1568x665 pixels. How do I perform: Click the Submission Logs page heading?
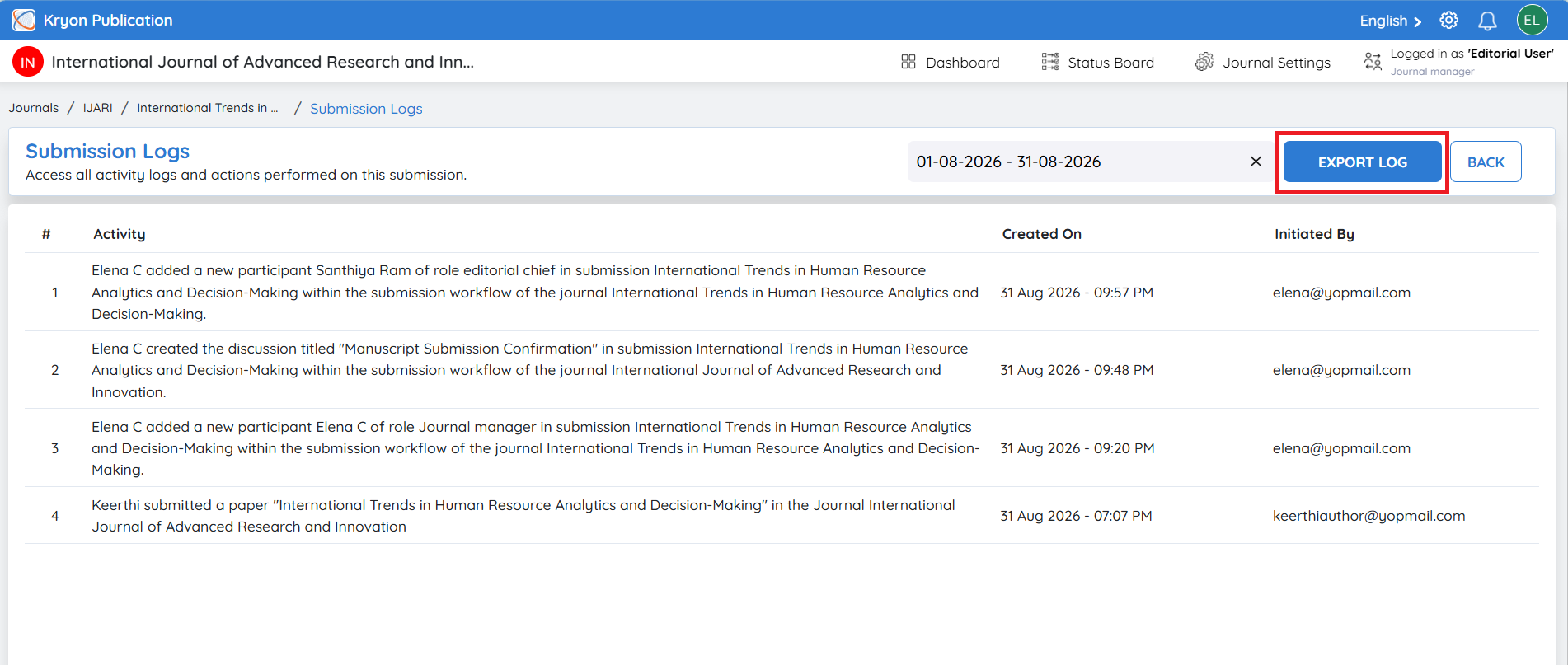point(107,151)
